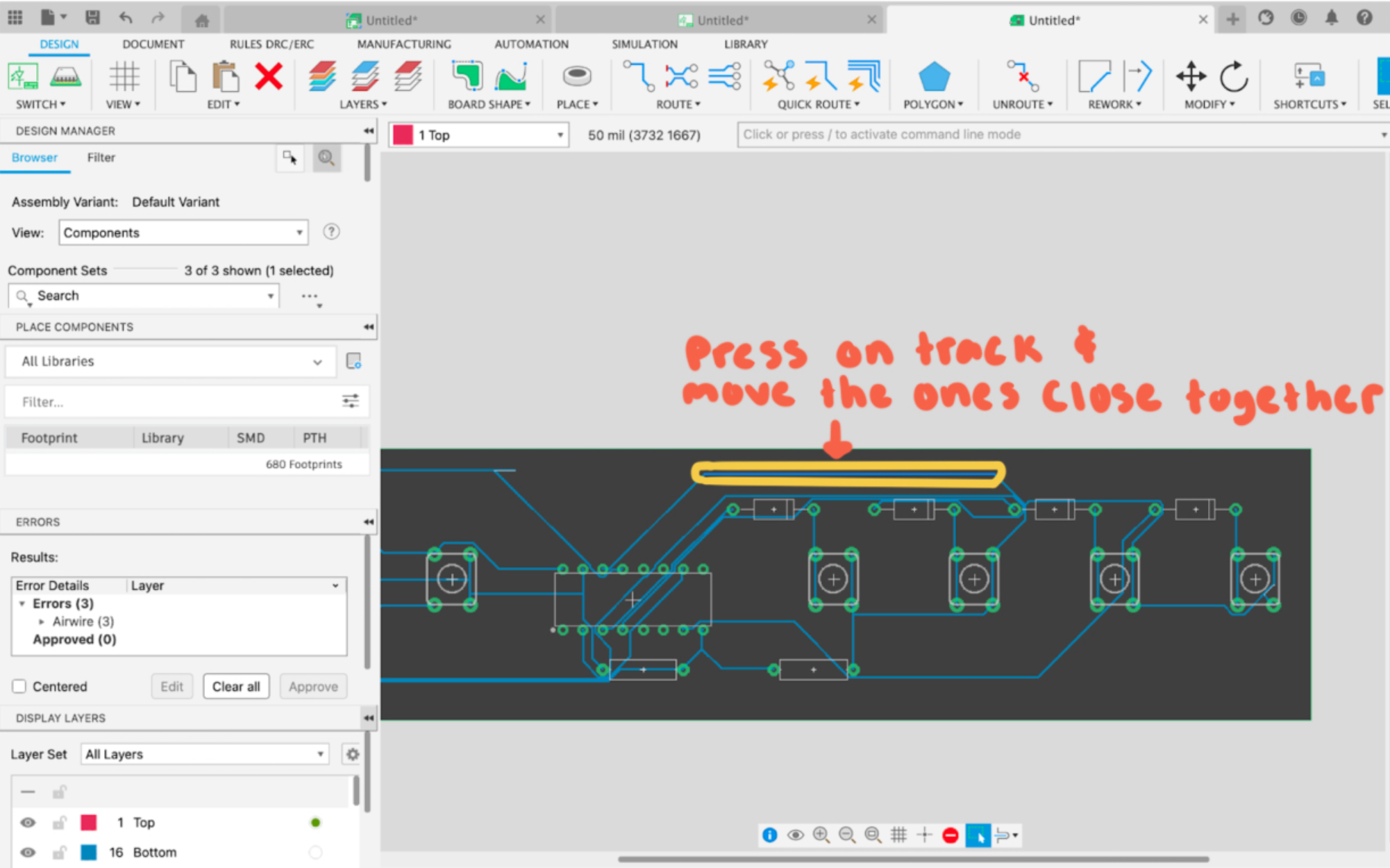Image resolution: width=1390 pixels, height=868 pixels.
Task: Switch to the MANUFACTURING tab
Action: pyautogui.click(x=404, y=44)
